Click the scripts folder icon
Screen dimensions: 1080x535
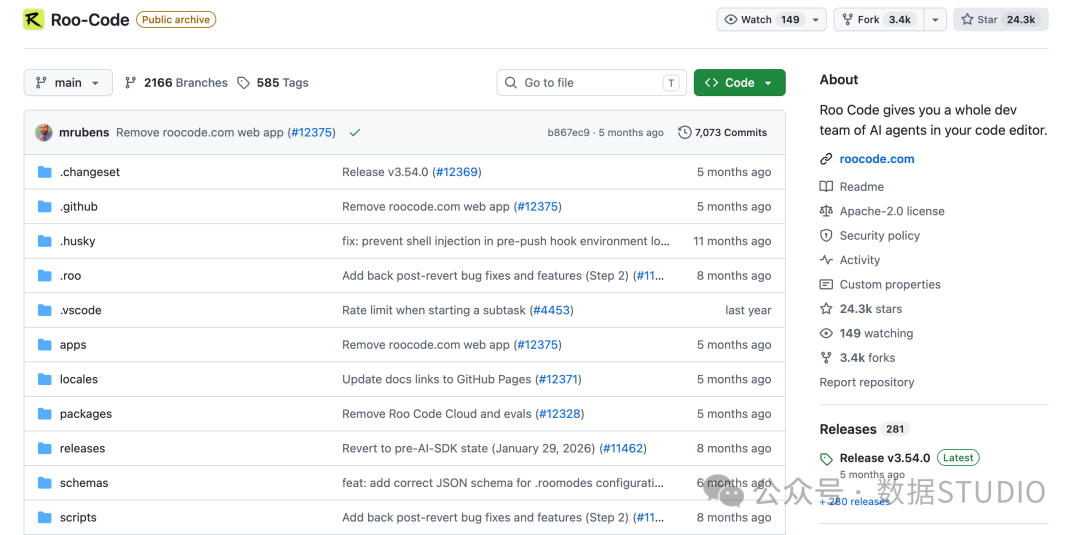[x=45, y=517]
